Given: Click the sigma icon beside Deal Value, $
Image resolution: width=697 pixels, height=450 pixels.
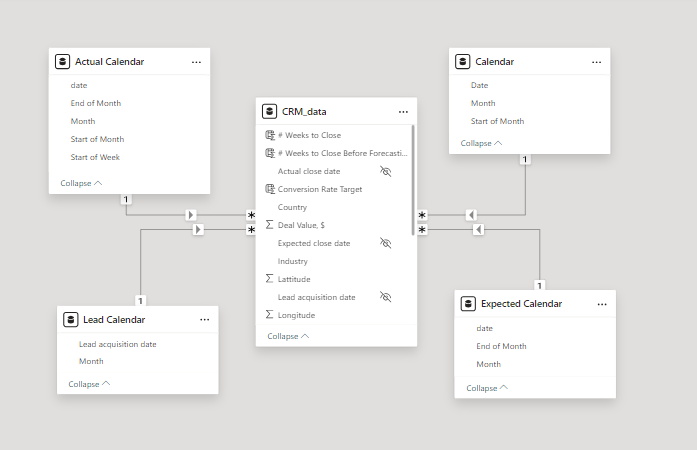Looking at the screenshot, I should pos(270,225).
